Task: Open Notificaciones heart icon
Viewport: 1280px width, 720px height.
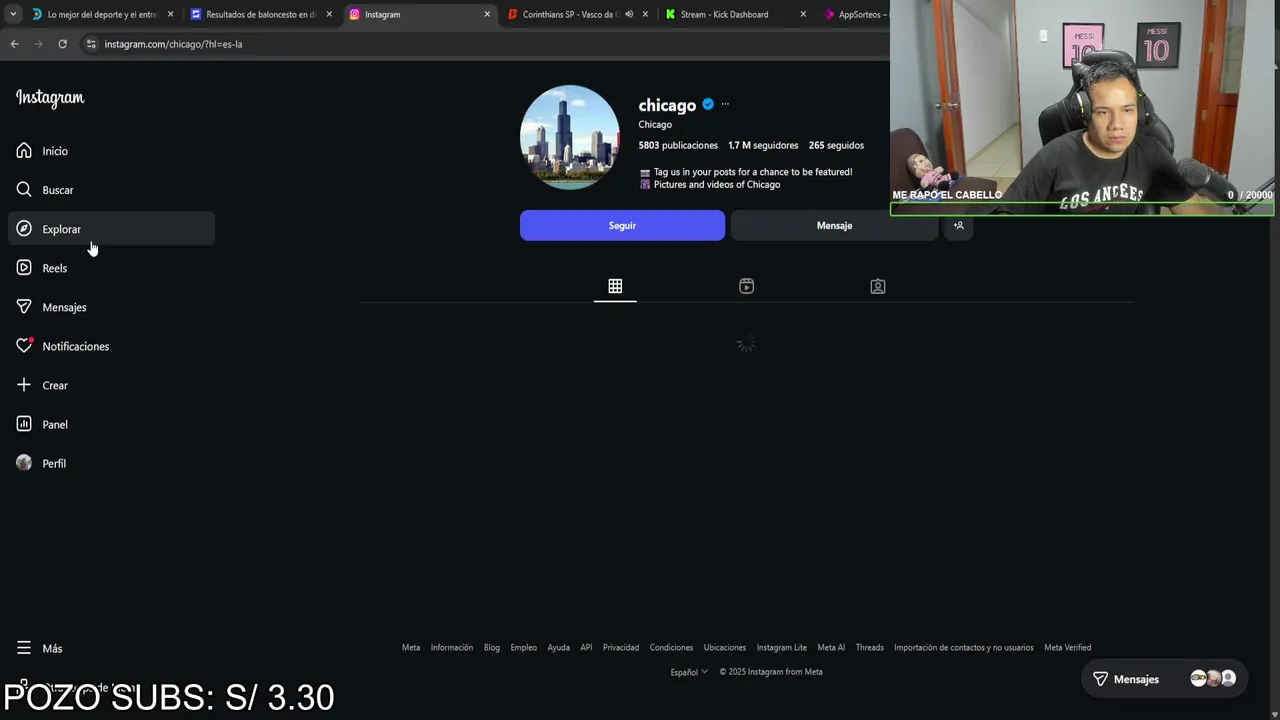Action: pyautogui.click(x=24, y=346)
